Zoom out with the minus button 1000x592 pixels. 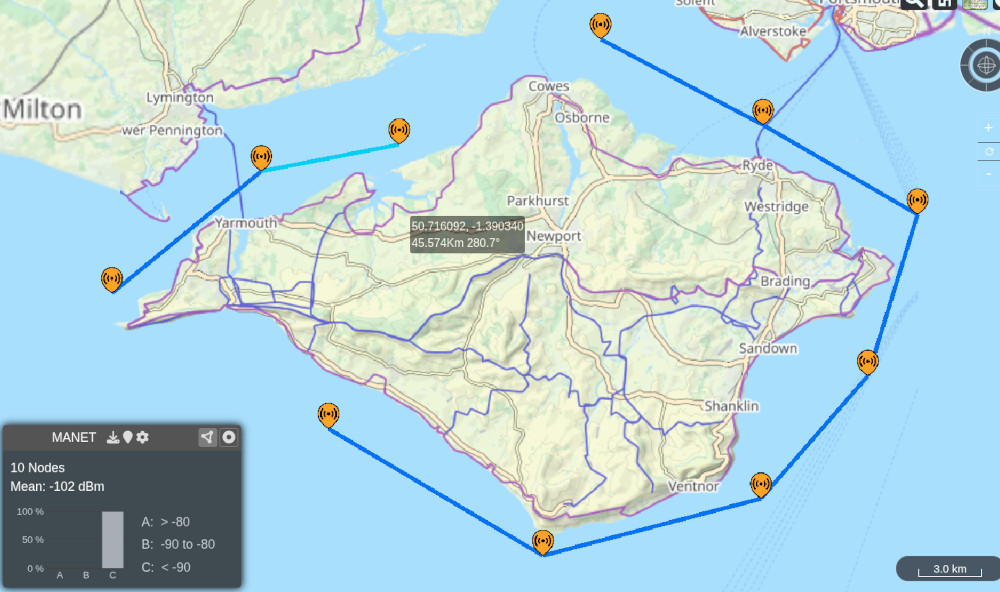coord(988,174)
